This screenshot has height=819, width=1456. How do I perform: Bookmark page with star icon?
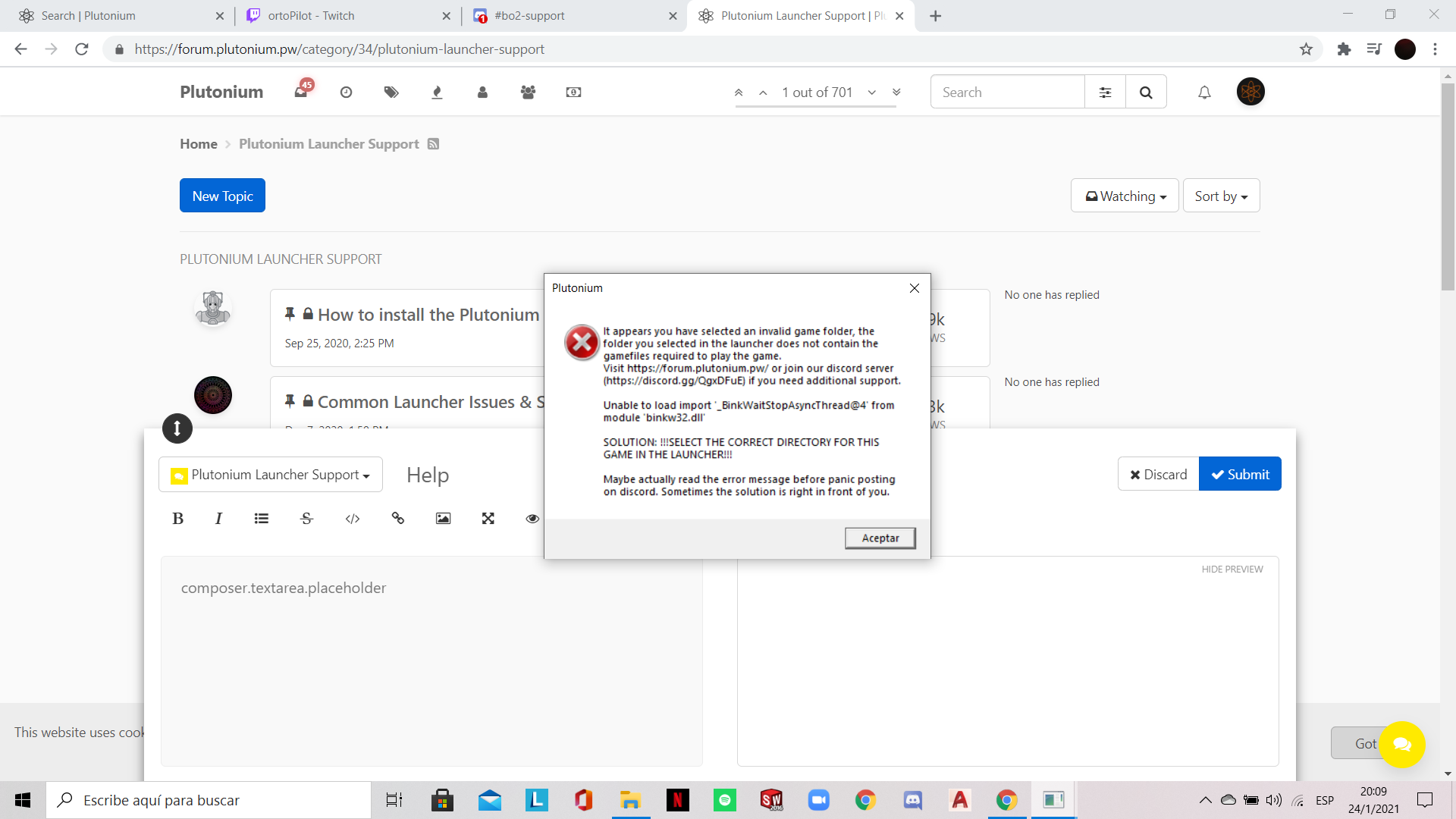click(x=1306, y=49)
